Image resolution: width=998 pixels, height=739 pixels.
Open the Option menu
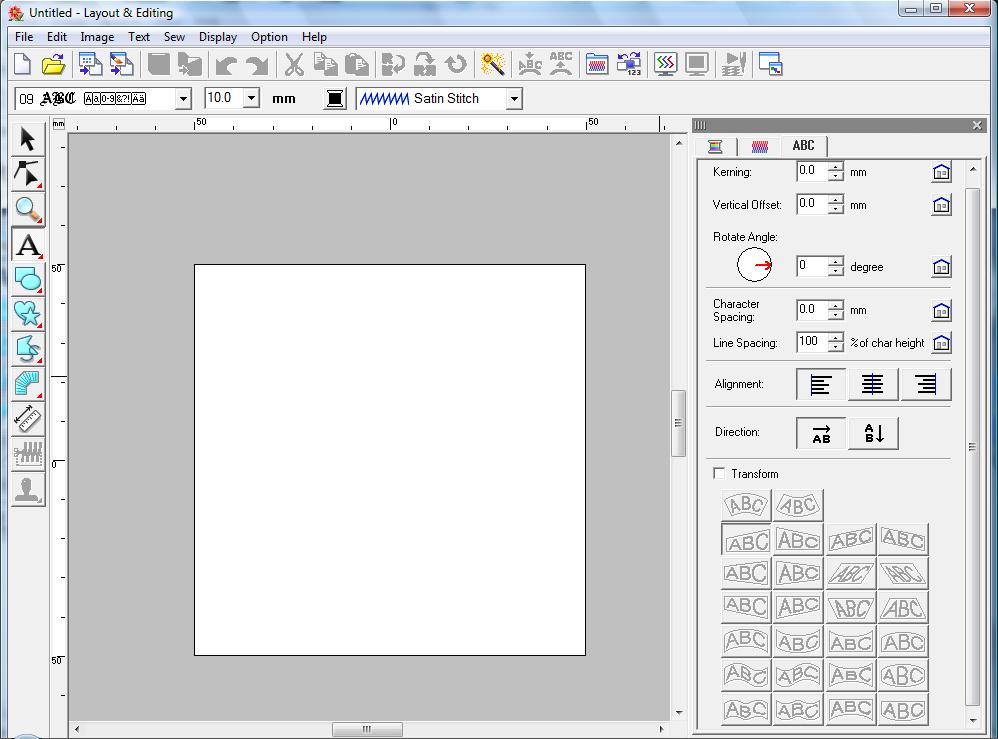(x=269, y=37)
